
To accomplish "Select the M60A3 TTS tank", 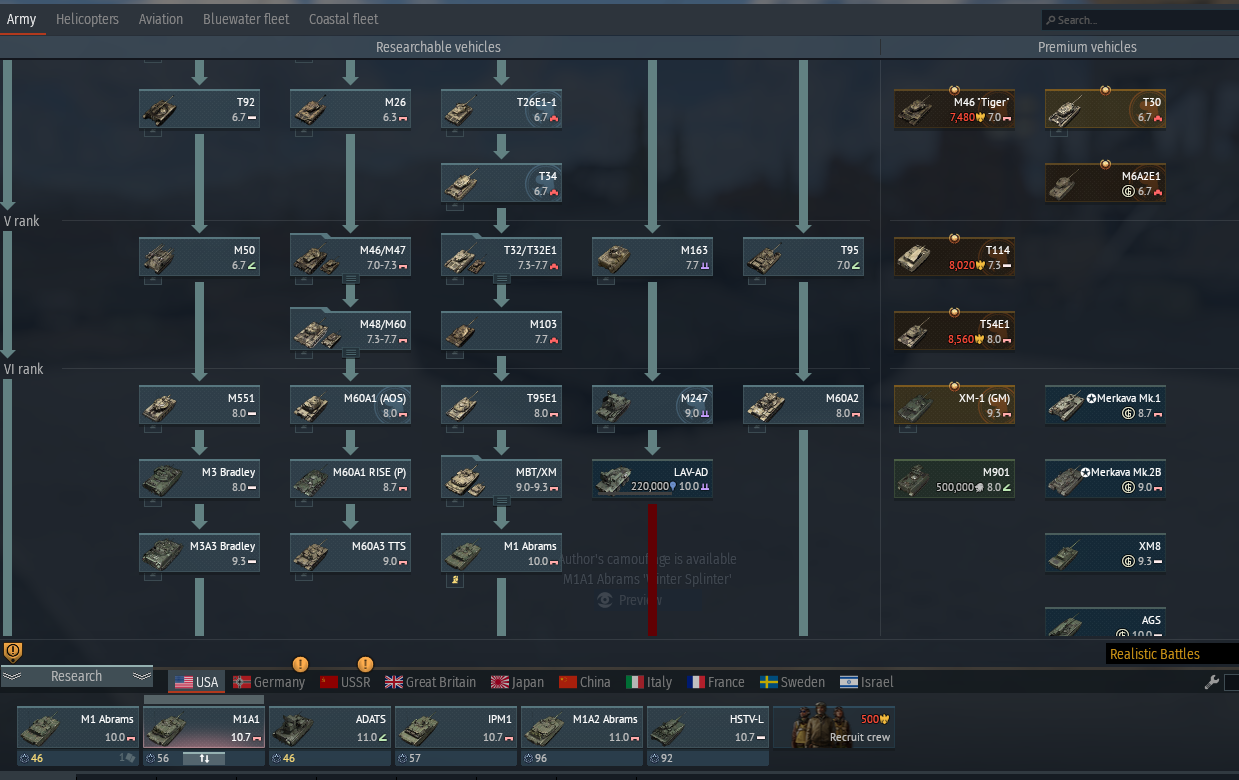I will pyautogui.click(x=350, y=553).
